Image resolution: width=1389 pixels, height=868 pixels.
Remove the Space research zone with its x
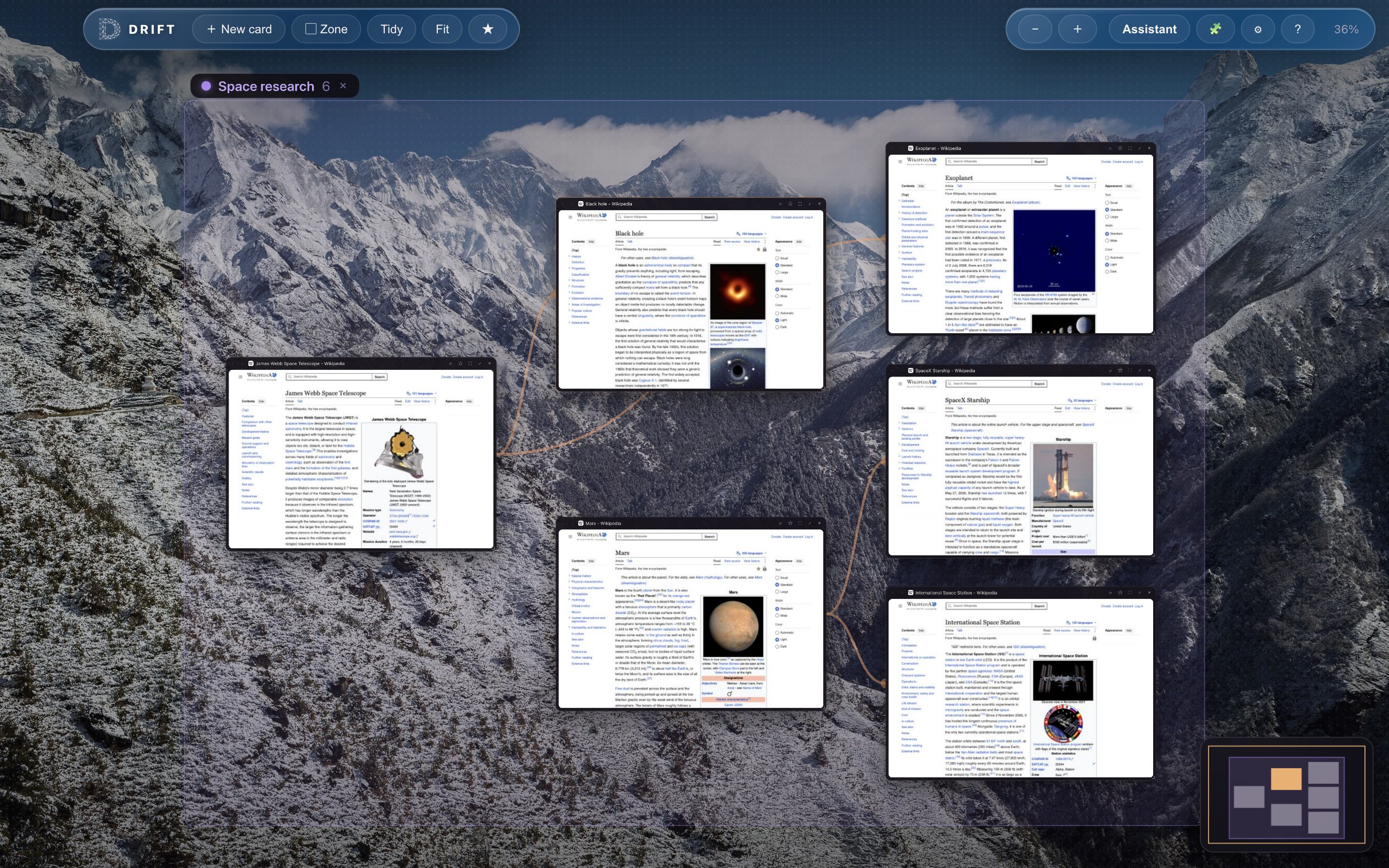(343, 85)
